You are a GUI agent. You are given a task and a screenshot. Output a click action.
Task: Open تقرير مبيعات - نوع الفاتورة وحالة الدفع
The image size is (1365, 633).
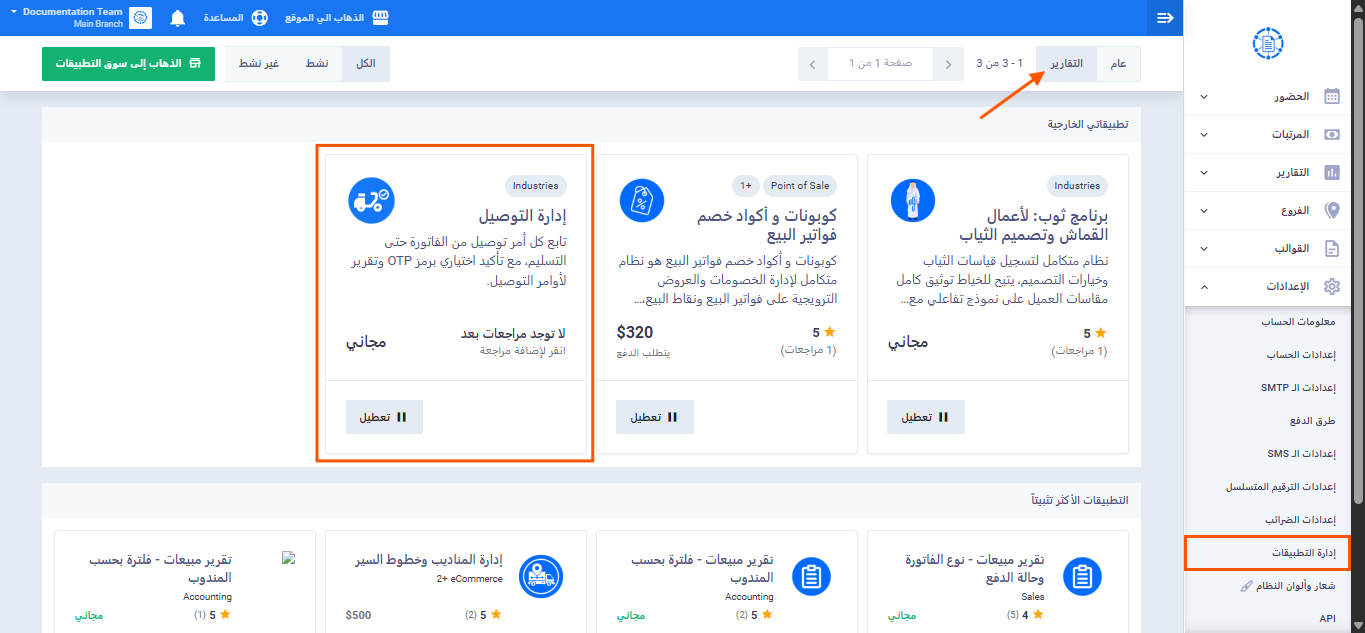coord(975,568)
